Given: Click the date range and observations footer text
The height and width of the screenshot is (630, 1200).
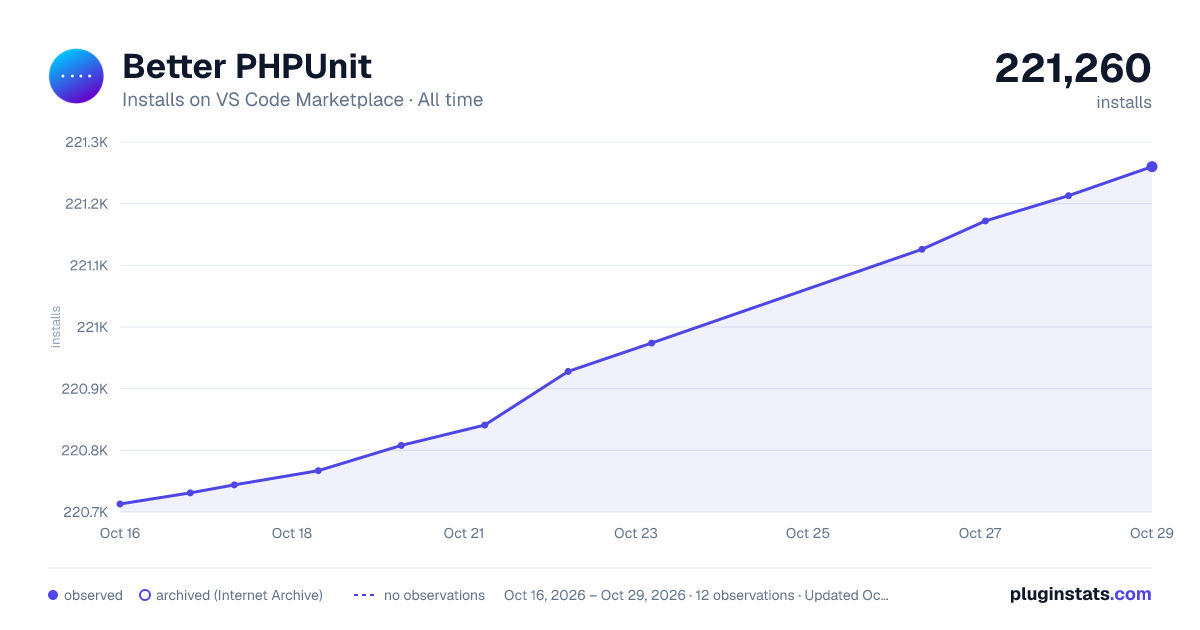Looking at the screenshot, I should pyautogui.click(x=696, y=595).
